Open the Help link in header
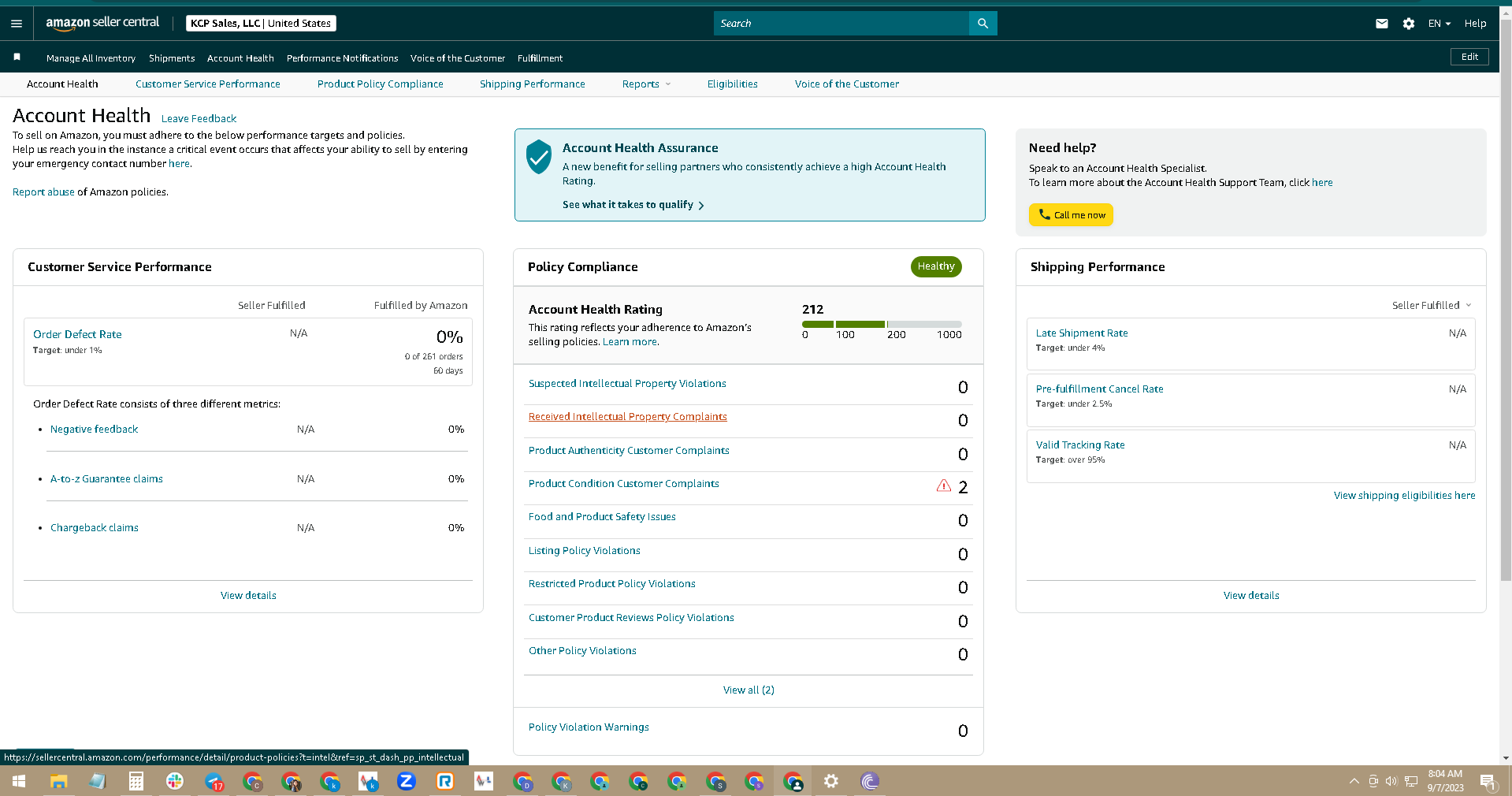1512x796 pixels. pos(1475,24)
